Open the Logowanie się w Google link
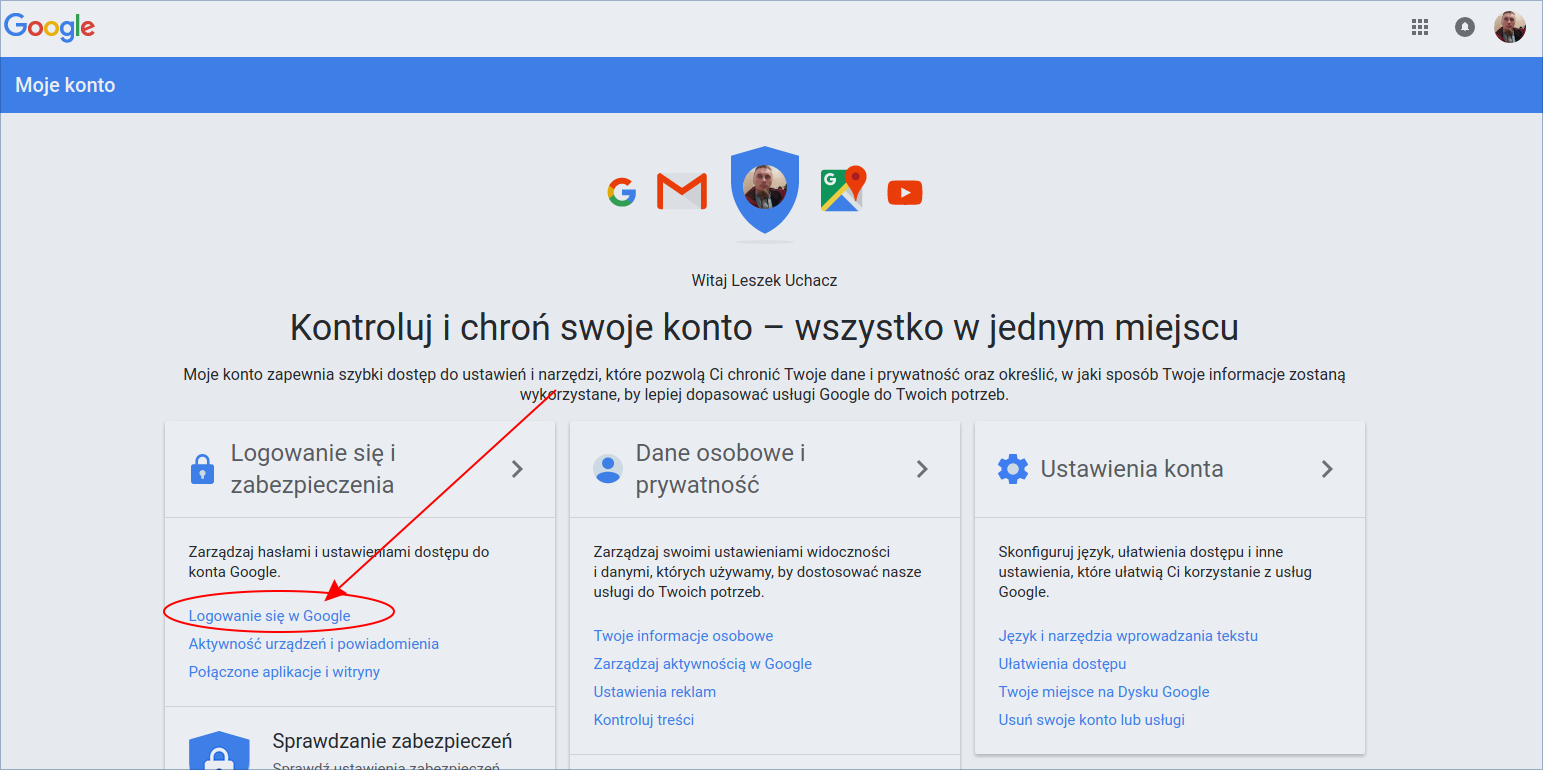This screenshot has height=770, width=1543. (x=270, y=616)
